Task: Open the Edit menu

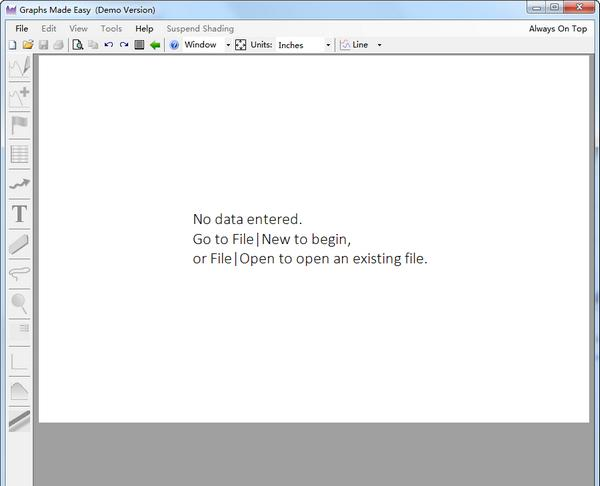Action: [49, 29]
